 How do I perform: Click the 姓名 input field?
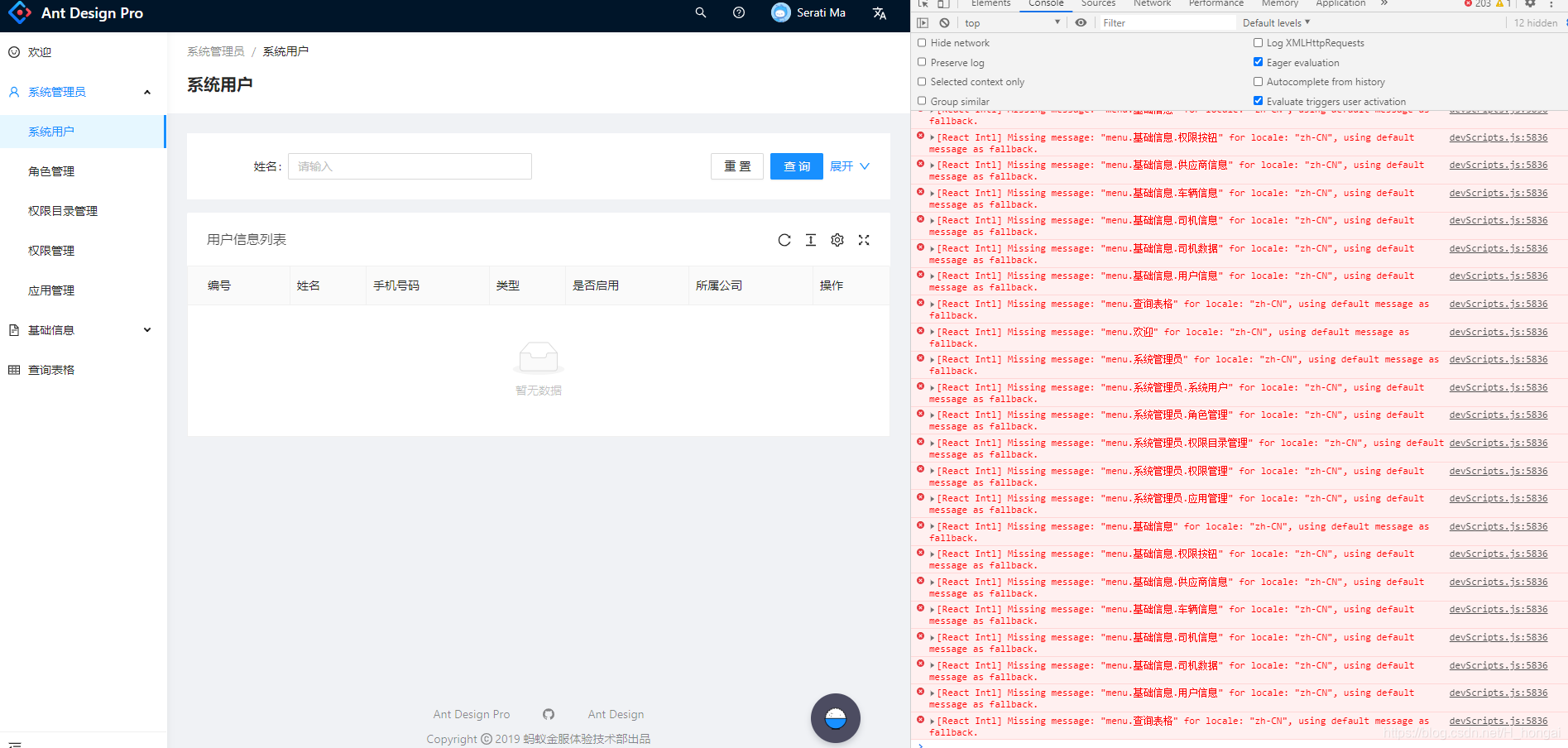point(410,165)
